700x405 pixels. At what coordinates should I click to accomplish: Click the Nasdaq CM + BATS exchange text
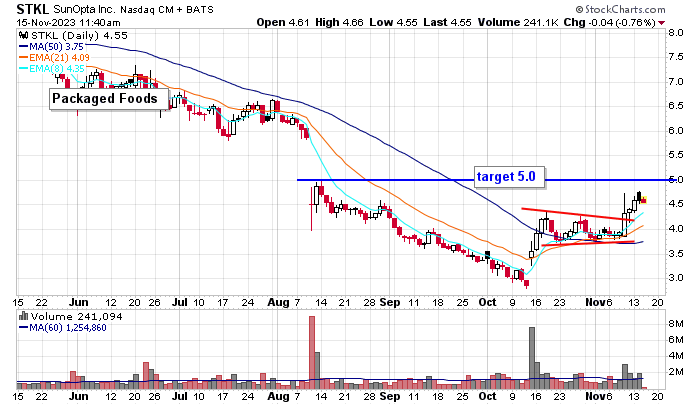[x=166, y=9]
